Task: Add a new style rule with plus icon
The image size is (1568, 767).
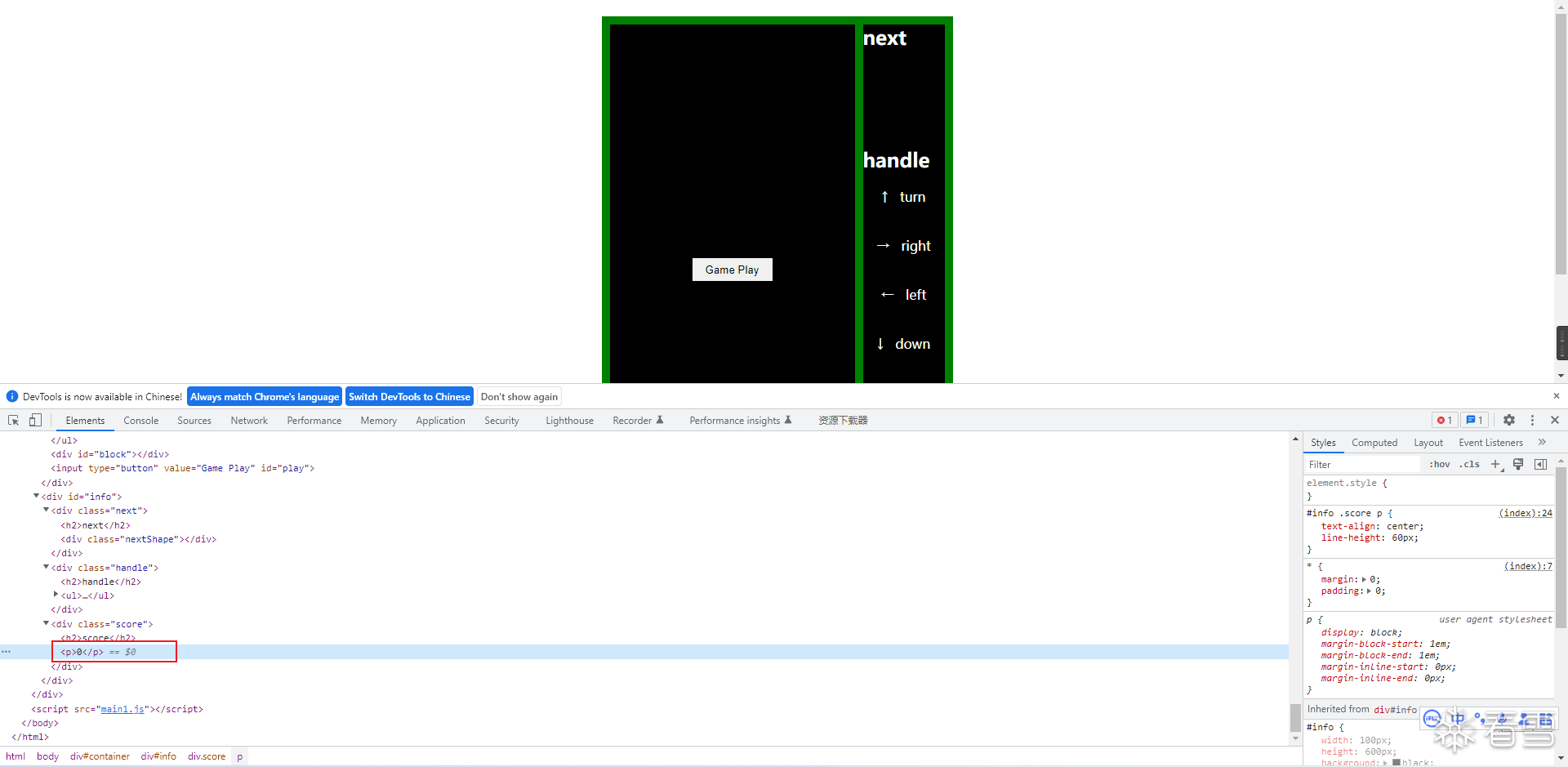Action: [1495, 464]
